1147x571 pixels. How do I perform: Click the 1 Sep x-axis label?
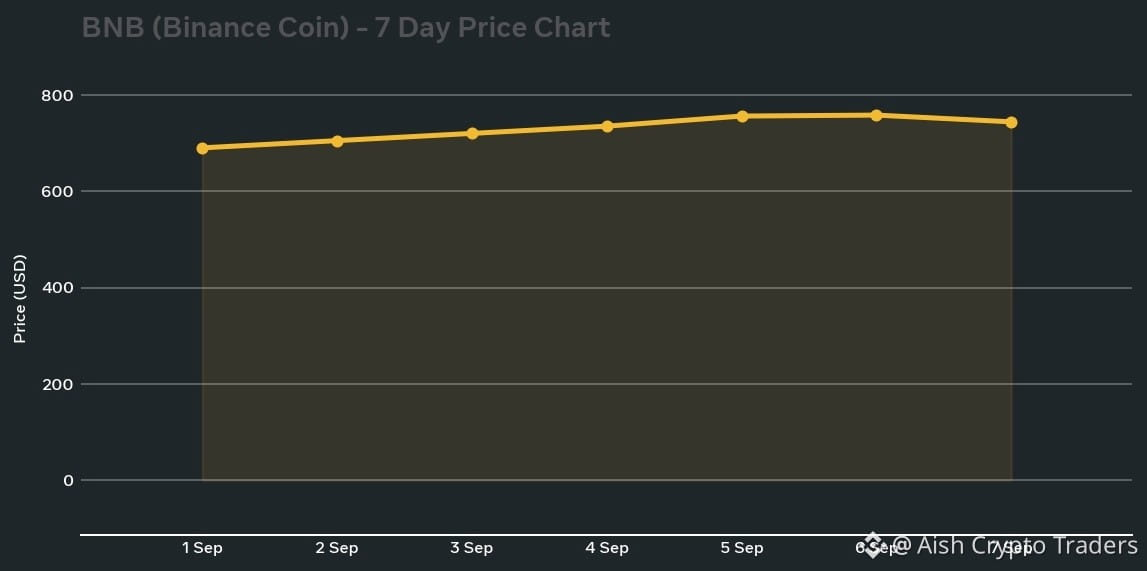(203, 548)
